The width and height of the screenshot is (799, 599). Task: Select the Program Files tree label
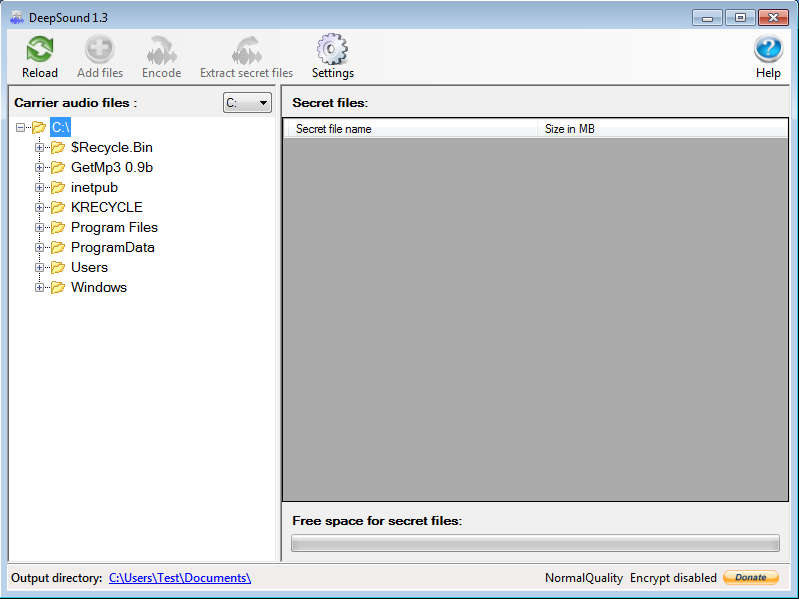114,227
